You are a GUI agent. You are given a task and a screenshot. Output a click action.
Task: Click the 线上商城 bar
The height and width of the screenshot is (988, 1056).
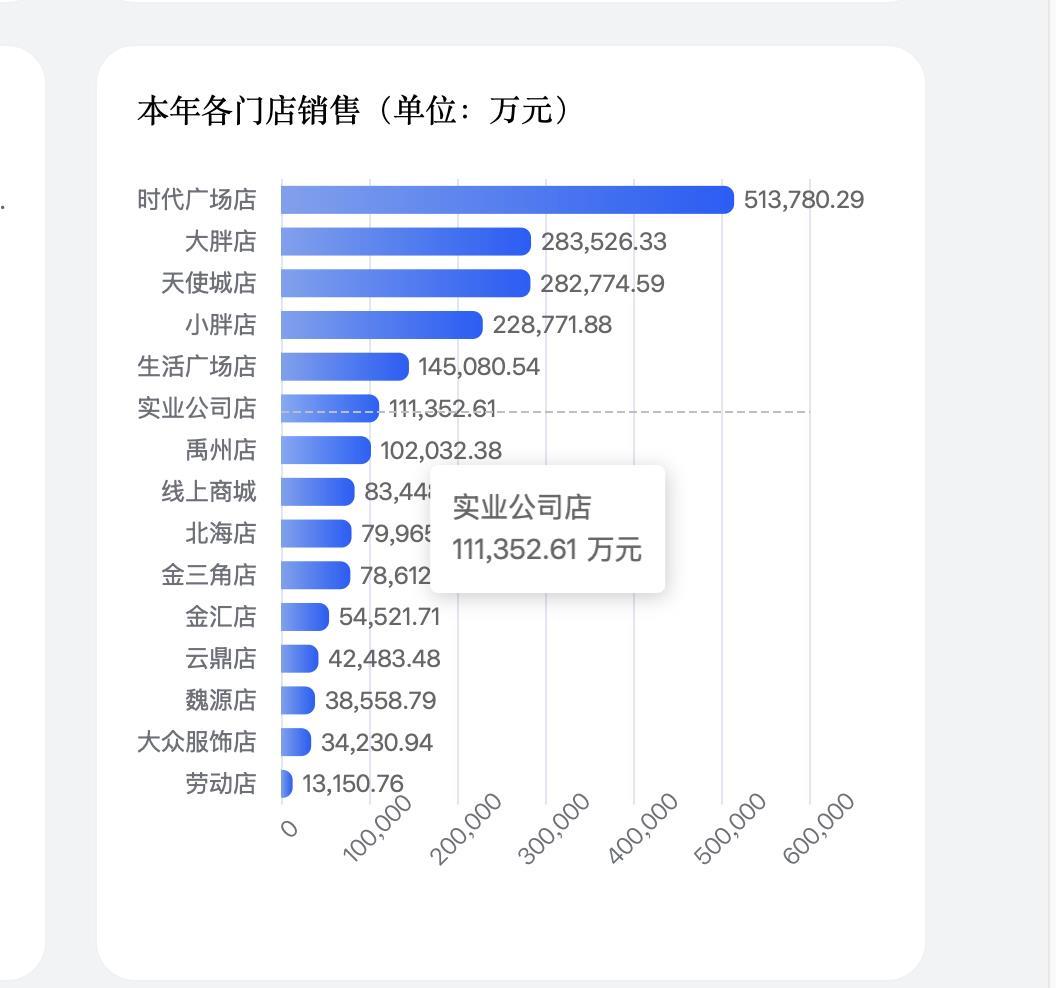point(315,492)
